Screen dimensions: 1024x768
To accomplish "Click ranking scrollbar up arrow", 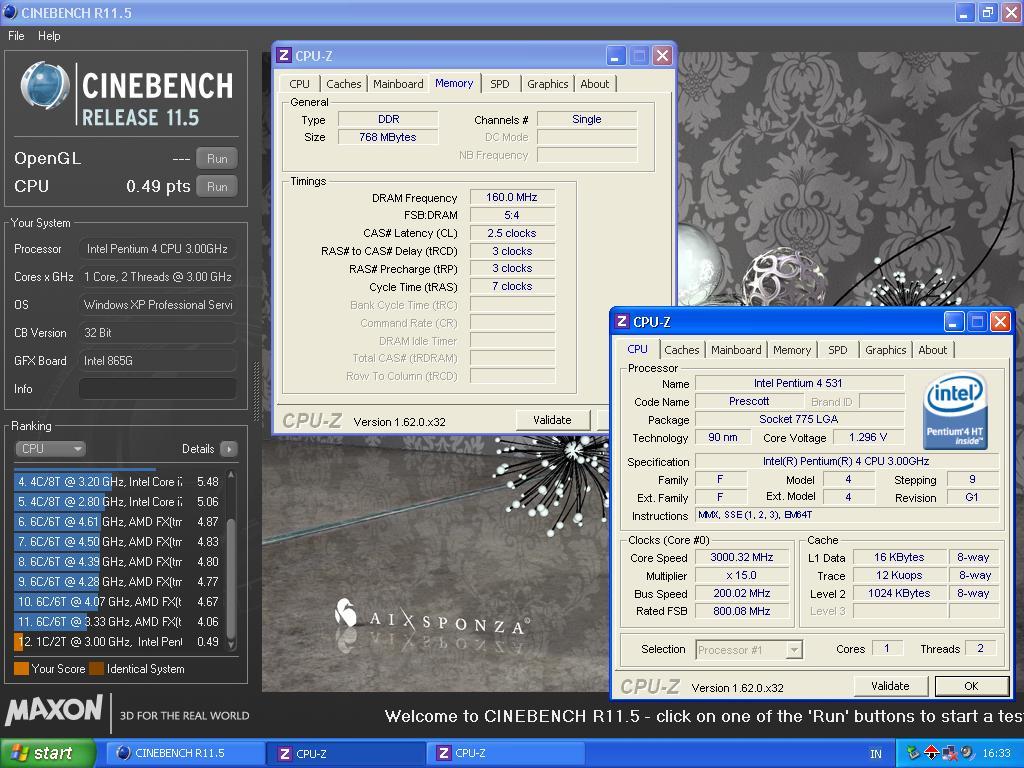I will [x=231, y=476].
